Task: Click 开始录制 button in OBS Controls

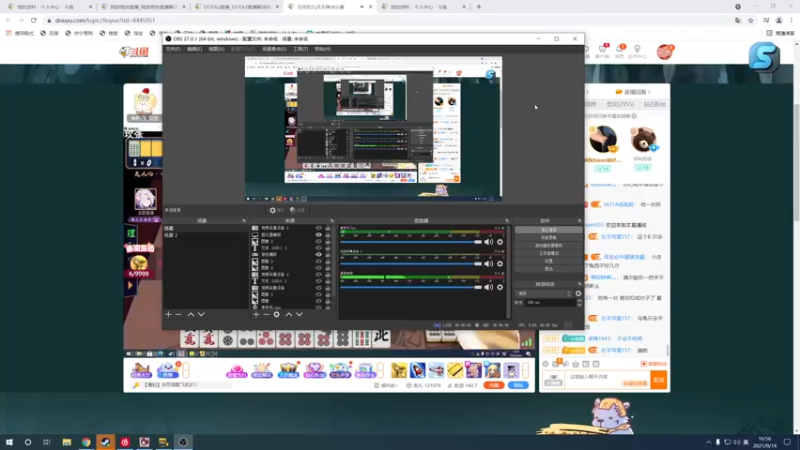Action: pos(548,238)
